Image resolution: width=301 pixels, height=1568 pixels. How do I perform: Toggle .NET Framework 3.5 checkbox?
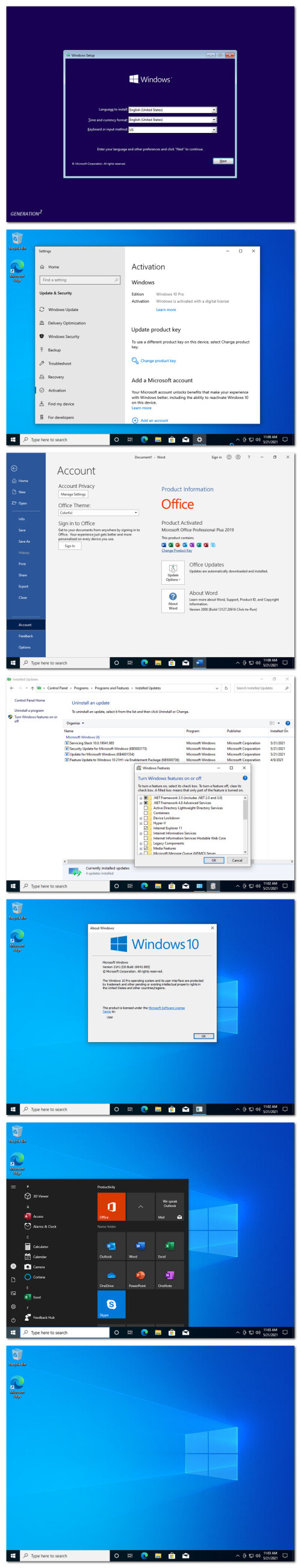146,798
